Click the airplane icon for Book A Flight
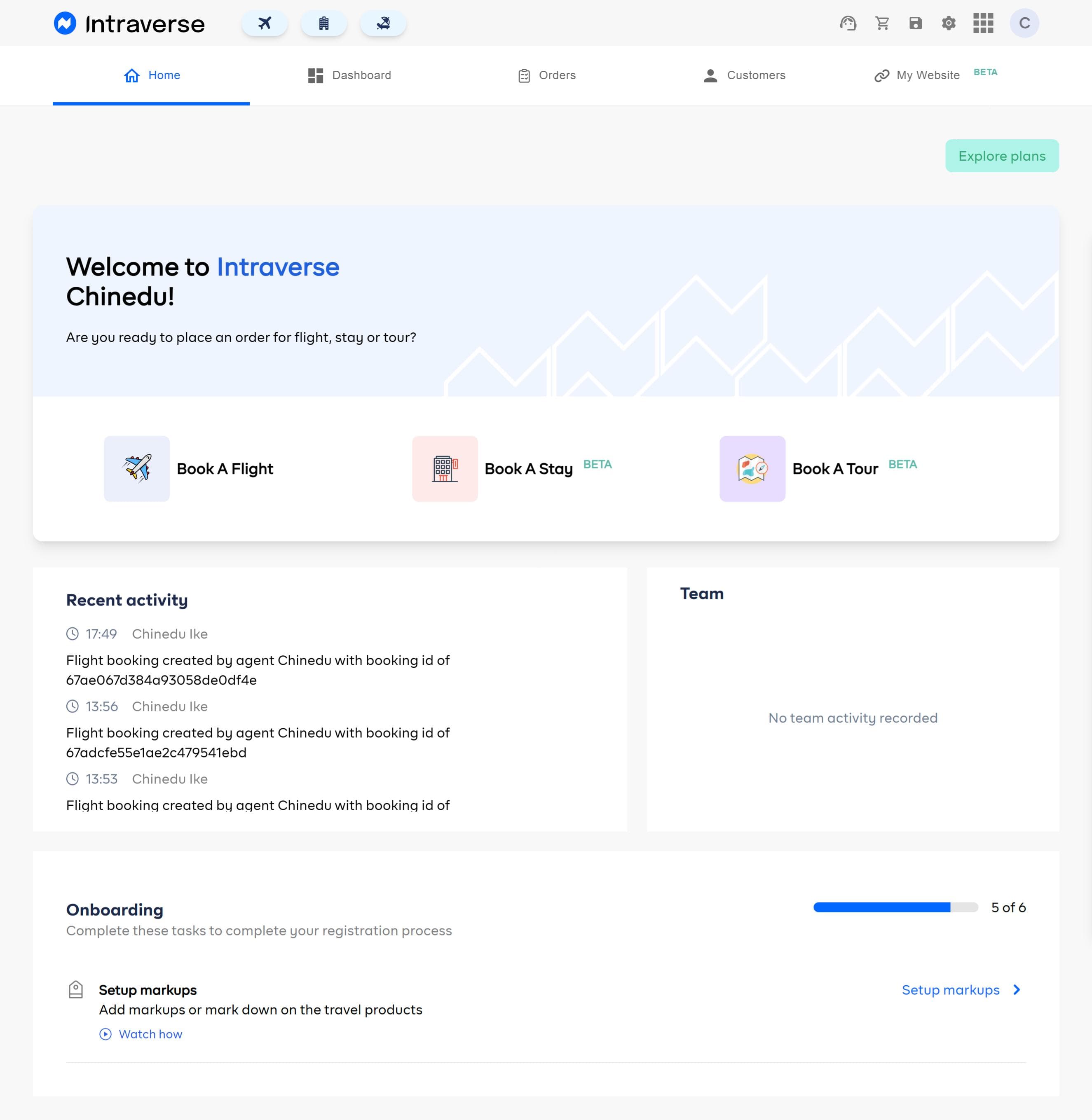Viewport: 1092px width, 1120px height. (x=137, y=468)
